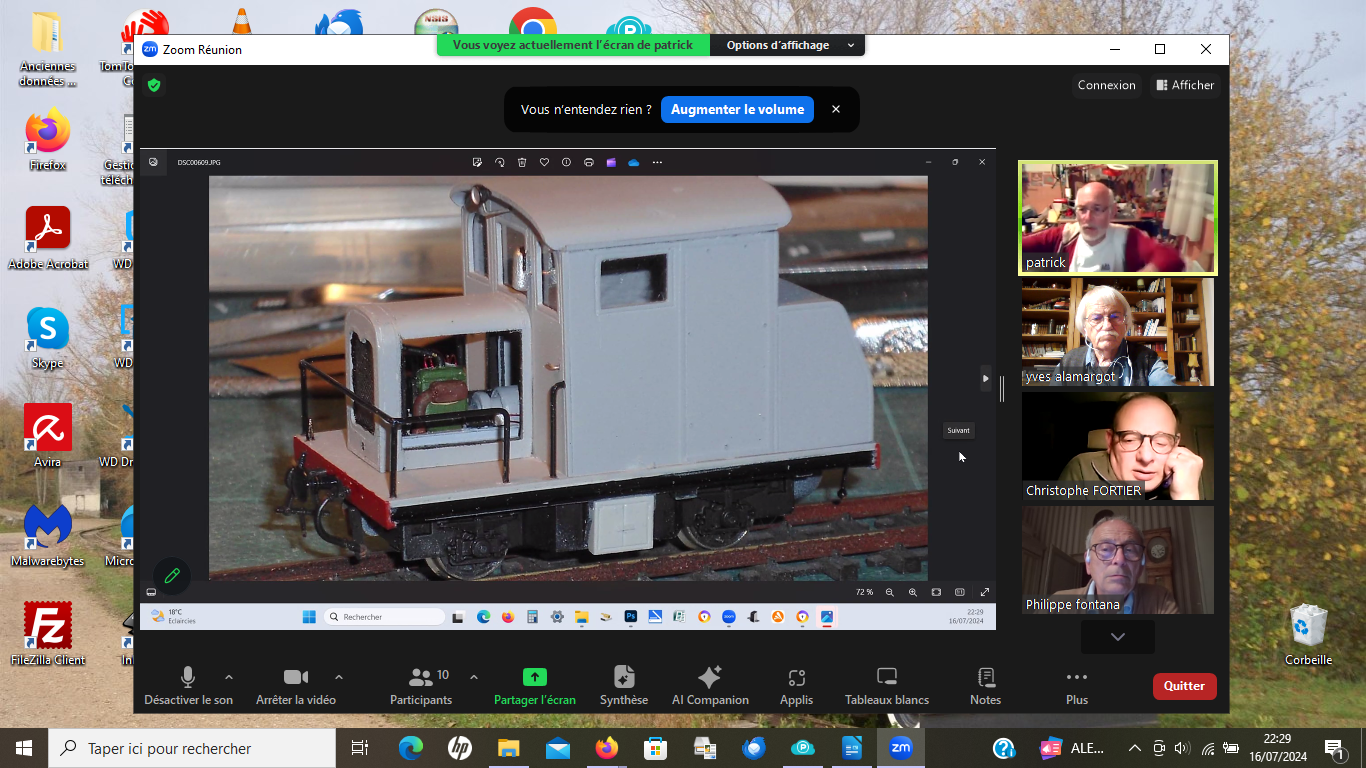Select patrick's video thumbnail
1366x768 pixels.
(x=1118, y=218)
